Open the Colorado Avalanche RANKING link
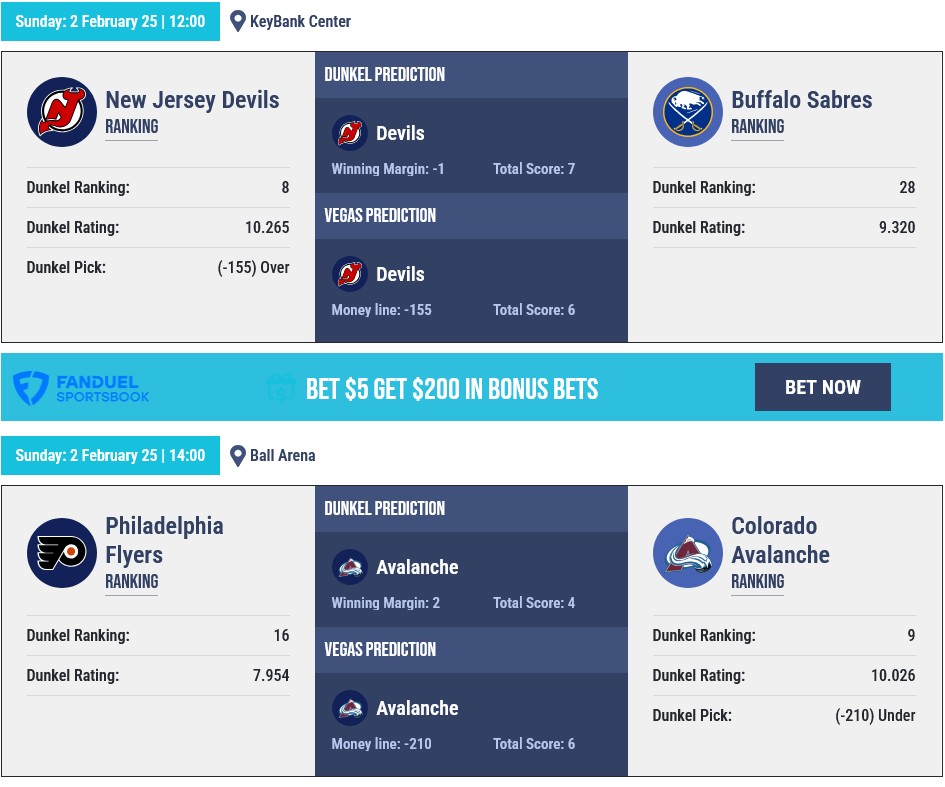Viewport: 945px width, 787px height. (758, 582)
